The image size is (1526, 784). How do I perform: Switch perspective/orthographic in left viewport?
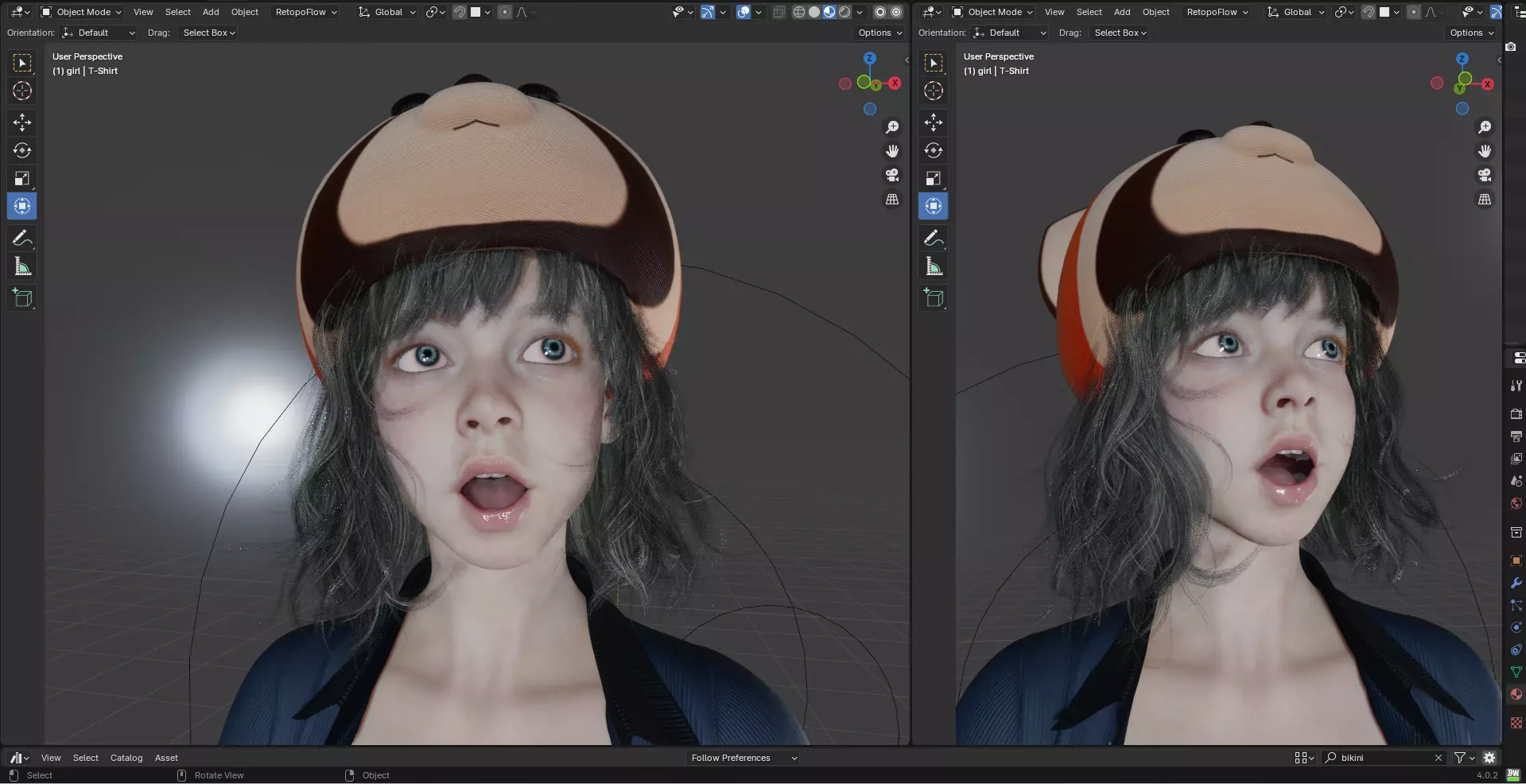tap(892, 200)
